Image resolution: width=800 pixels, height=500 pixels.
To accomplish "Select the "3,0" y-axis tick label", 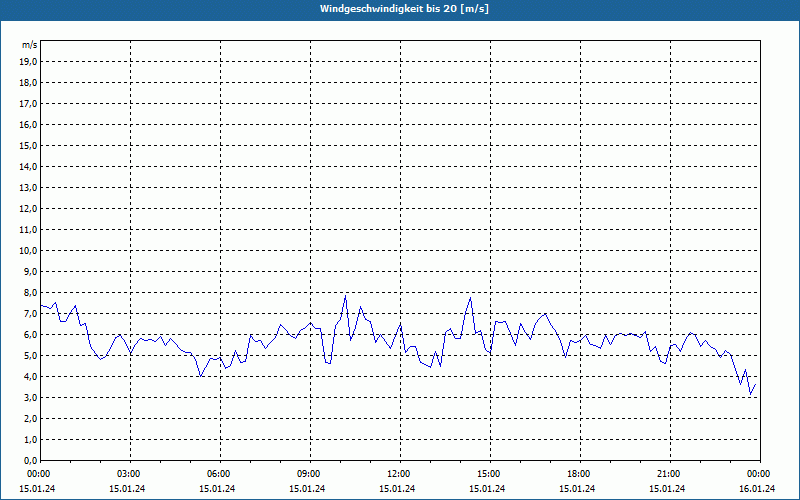I will [30, 397].
